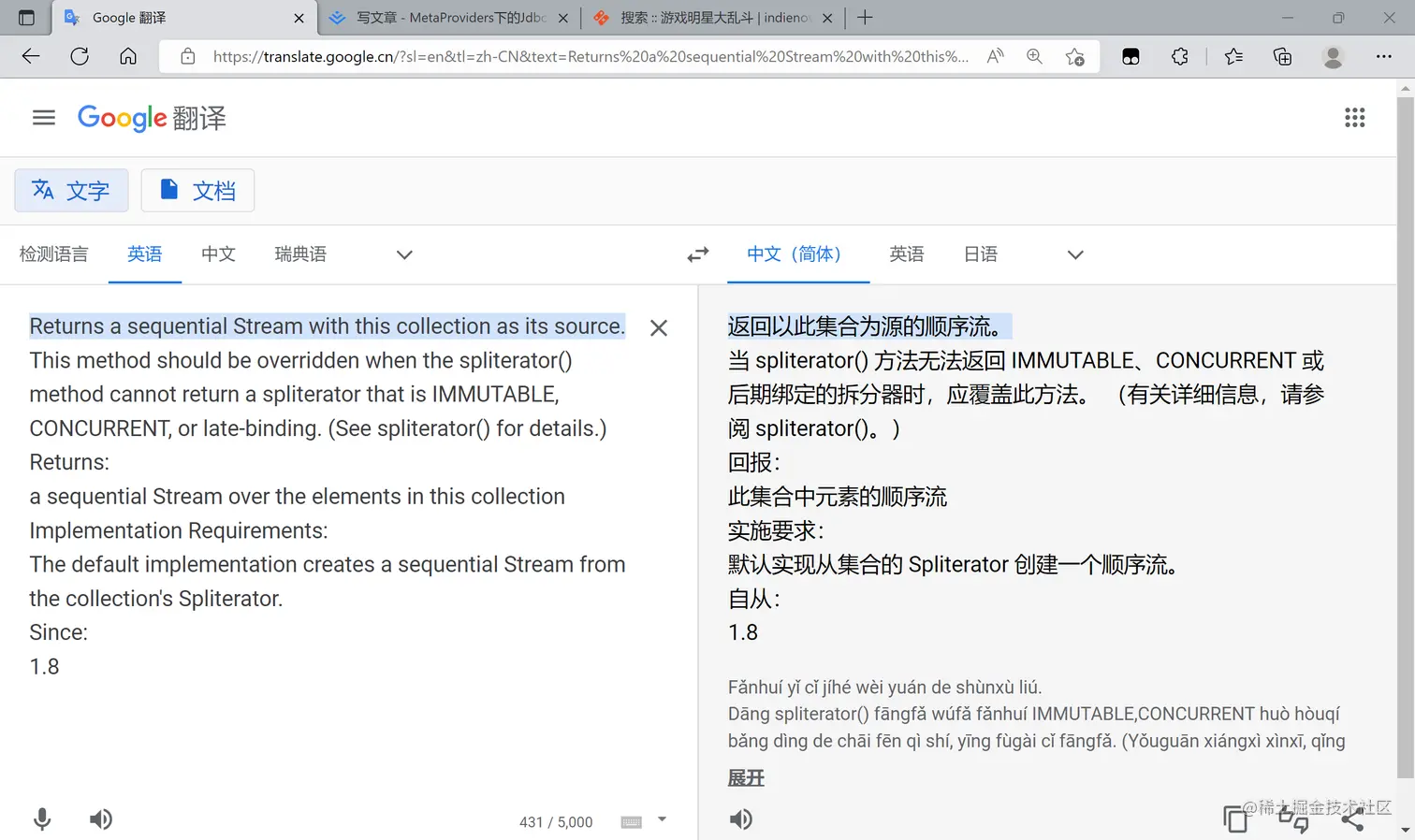
Task: Go to the Google 翻译 logo home
Action: (x=152, y=118)
